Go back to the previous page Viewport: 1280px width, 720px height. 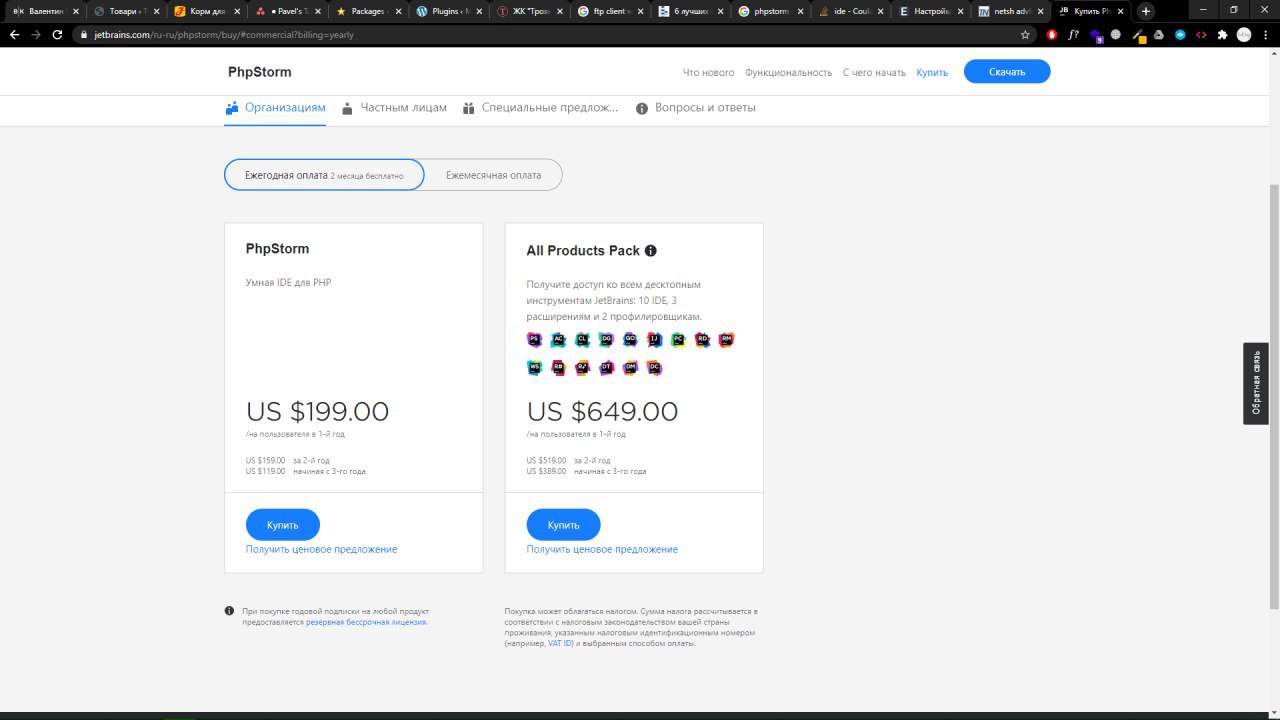pos(14,34)
